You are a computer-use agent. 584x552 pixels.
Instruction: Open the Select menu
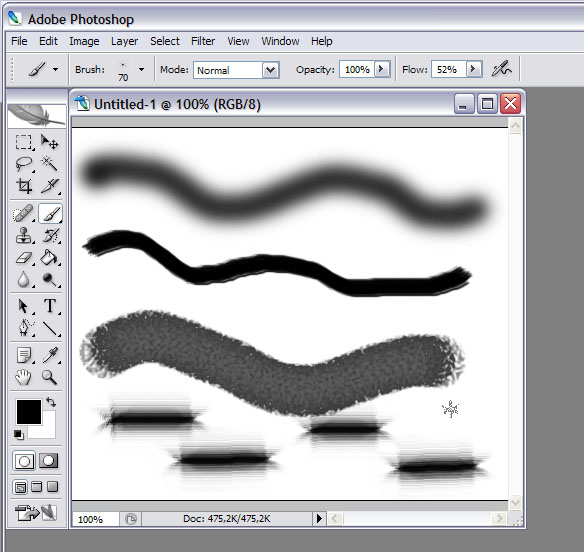point(165,41)
